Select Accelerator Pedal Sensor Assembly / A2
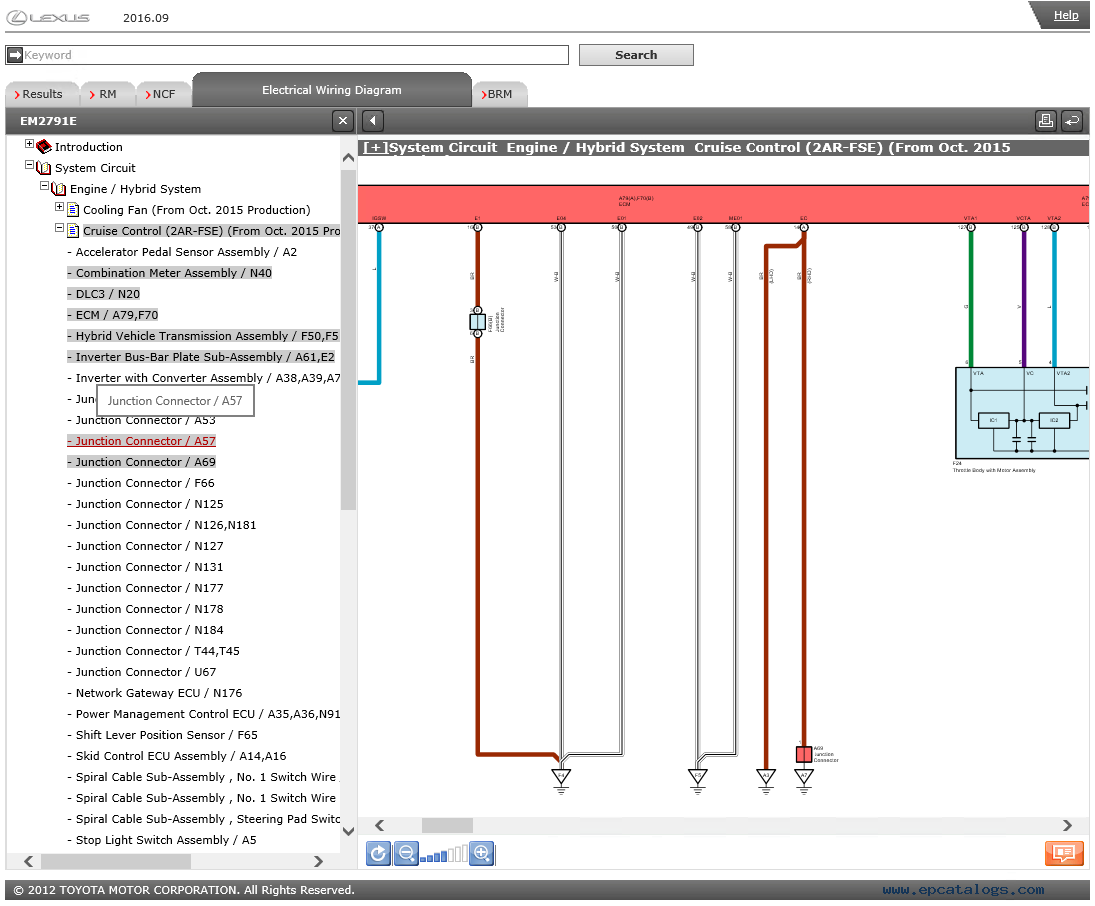 (186, 252)
